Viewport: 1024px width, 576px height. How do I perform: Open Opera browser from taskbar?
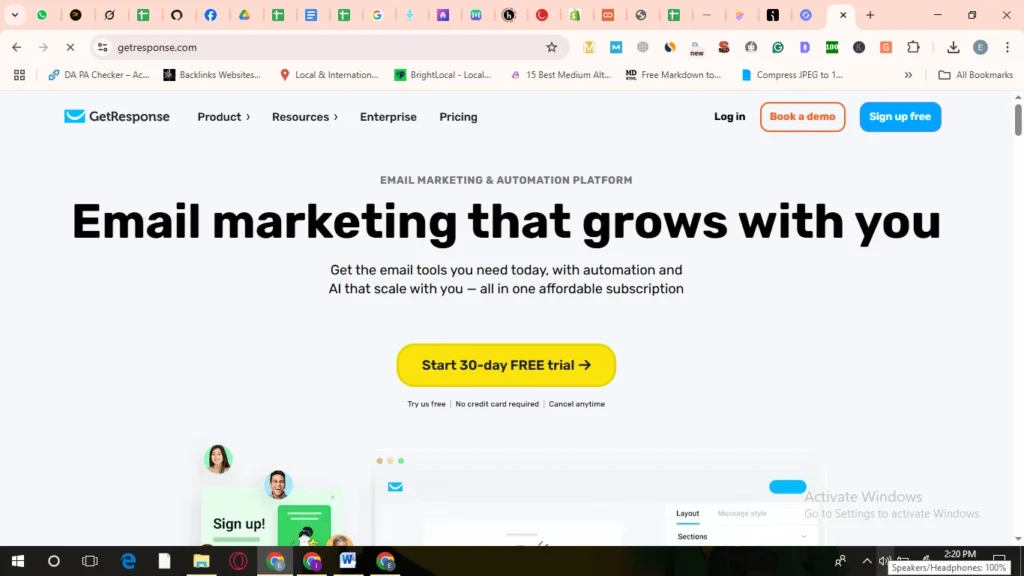tap(238, 561)
